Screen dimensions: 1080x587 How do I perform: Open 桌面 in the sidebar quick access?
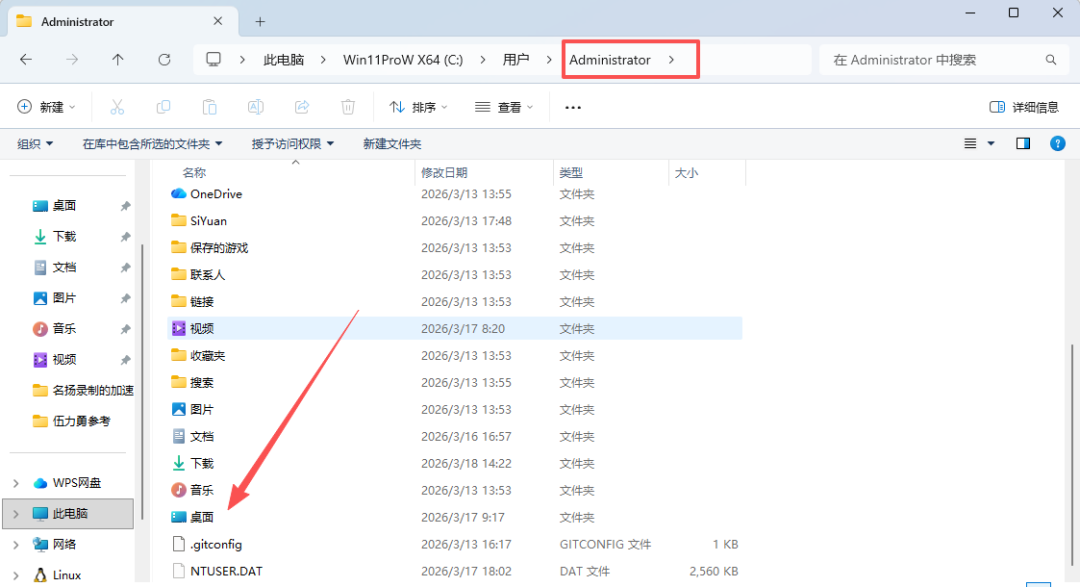[x=64, y=205]
